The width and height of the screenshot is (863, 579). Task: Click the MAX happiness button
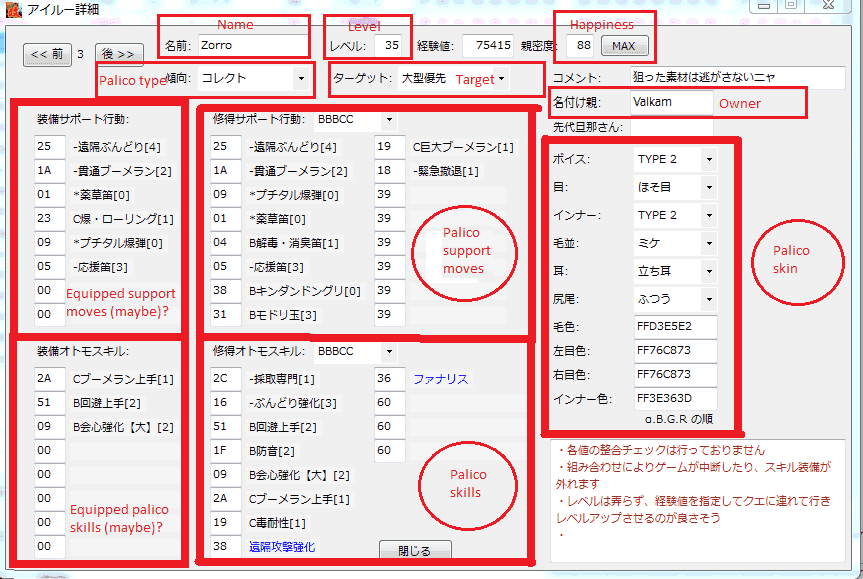[x=624, y=46]
